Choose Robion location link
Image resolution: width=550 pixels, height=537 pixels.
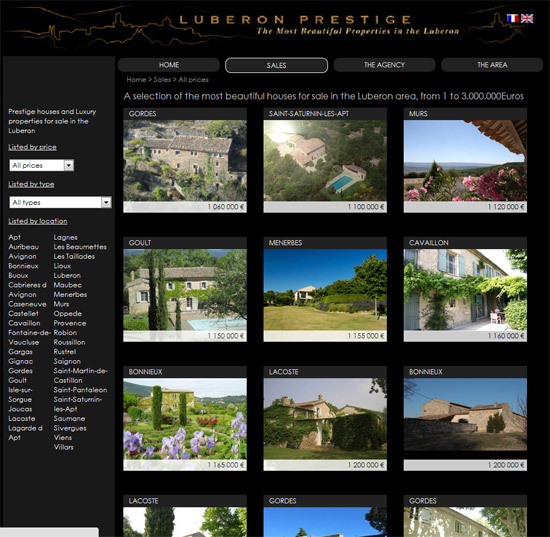pos(65,333)
